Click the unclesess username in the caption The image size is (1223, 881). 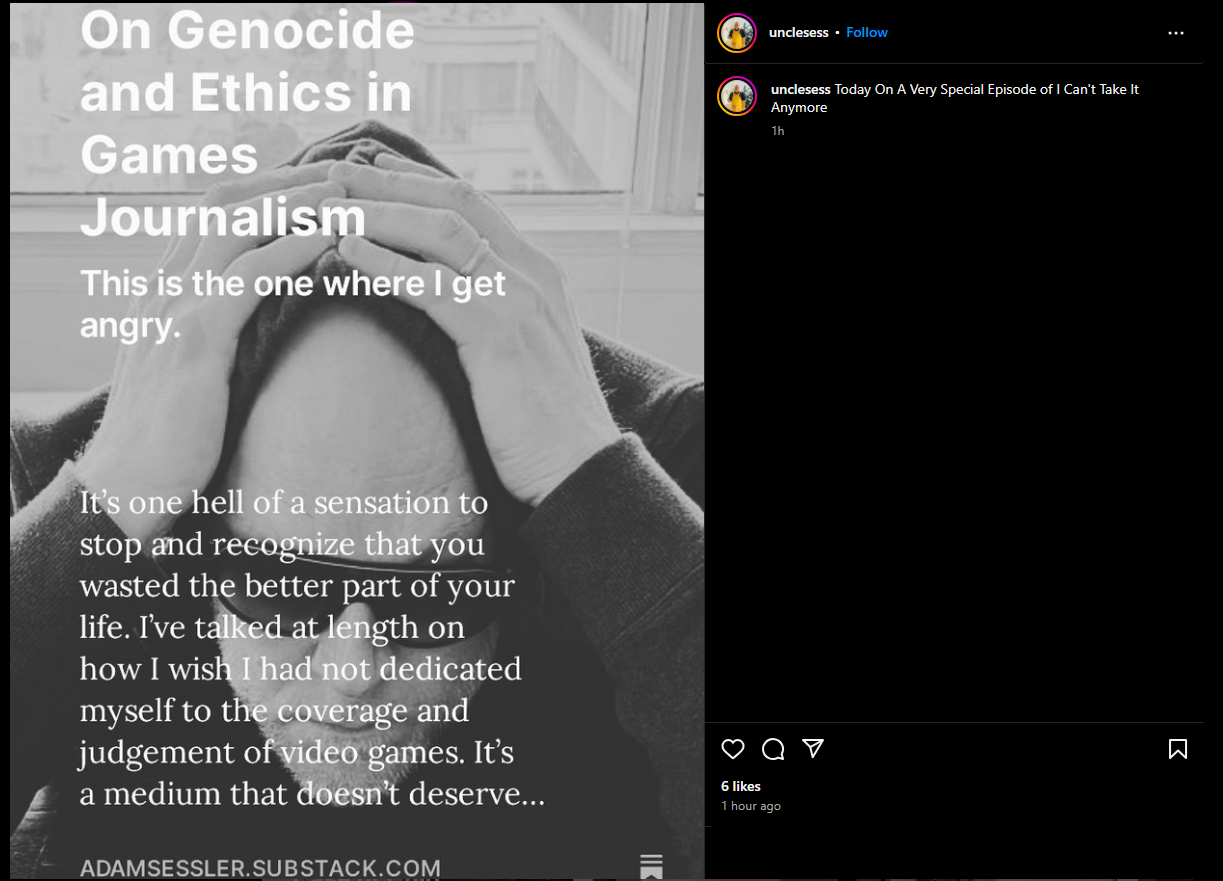(x=801, y=89)
